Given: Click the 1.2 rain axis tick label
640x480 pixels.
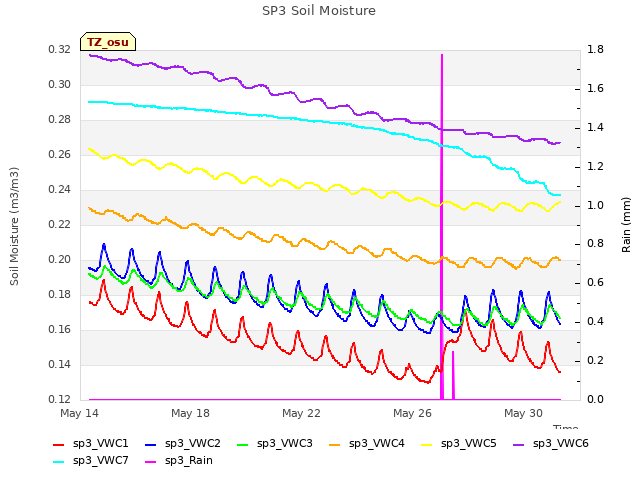Looking at the screenshot, I should (595, 167).
